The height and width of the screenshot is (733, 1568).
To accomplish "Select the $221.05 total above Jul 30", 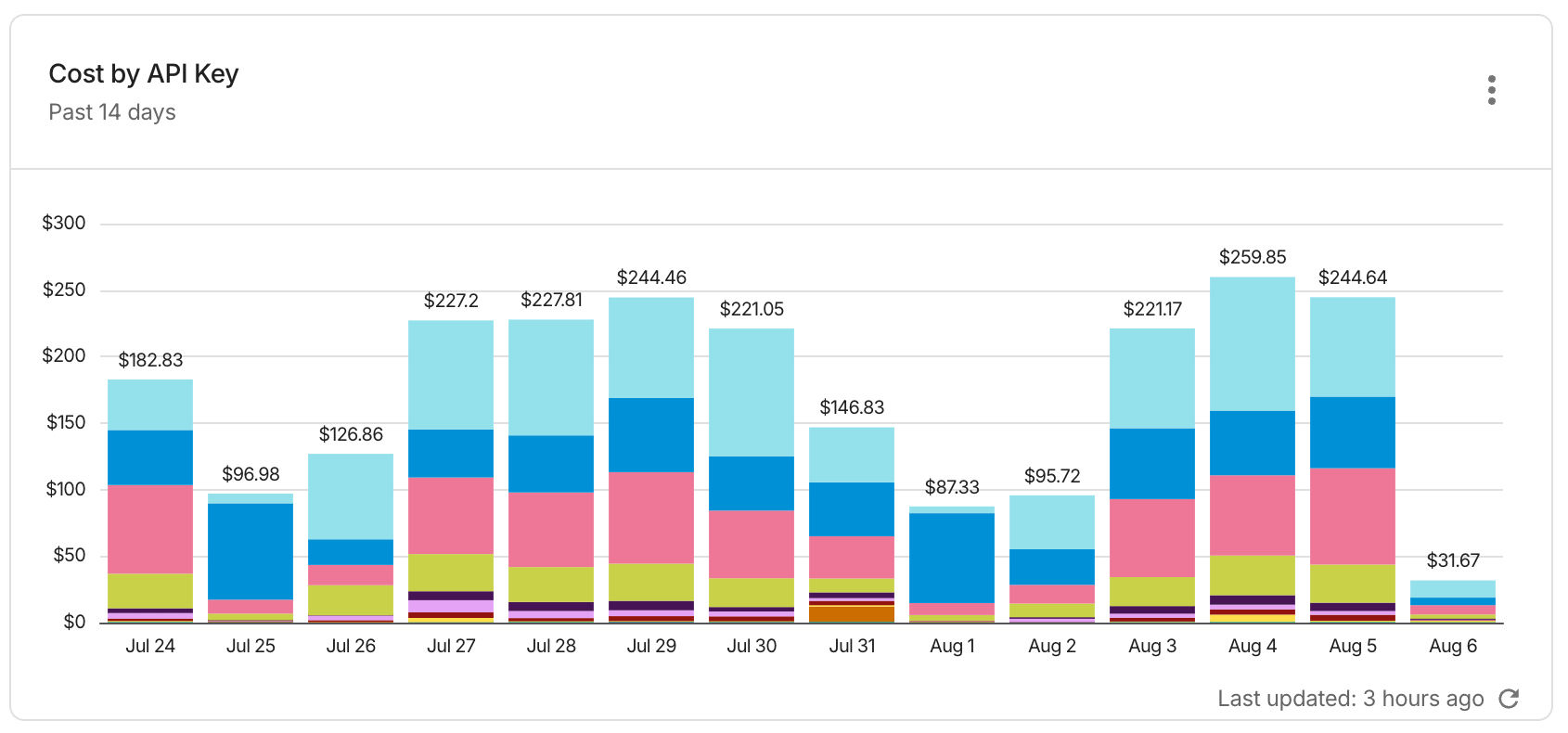I will click(x=752, y=309).
